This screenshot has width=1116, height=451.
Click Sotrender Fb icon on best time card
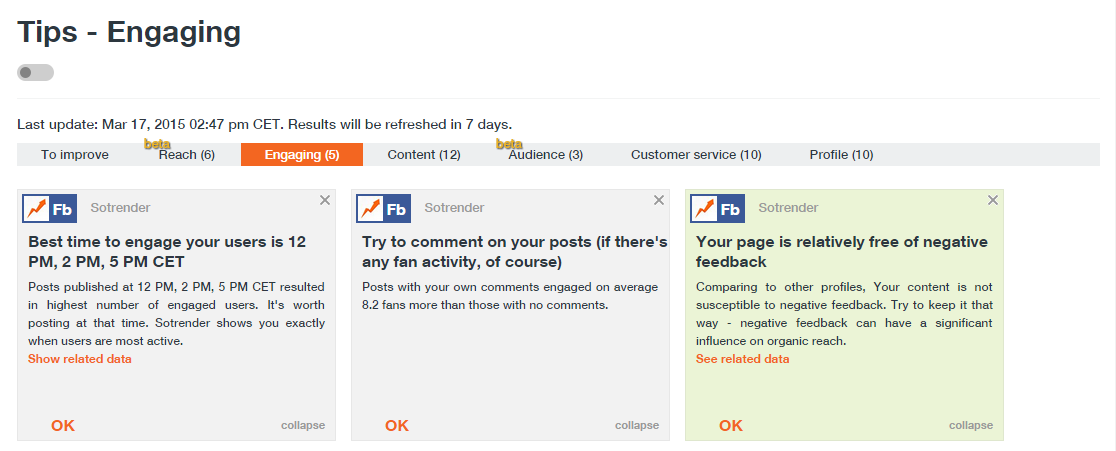49,208
